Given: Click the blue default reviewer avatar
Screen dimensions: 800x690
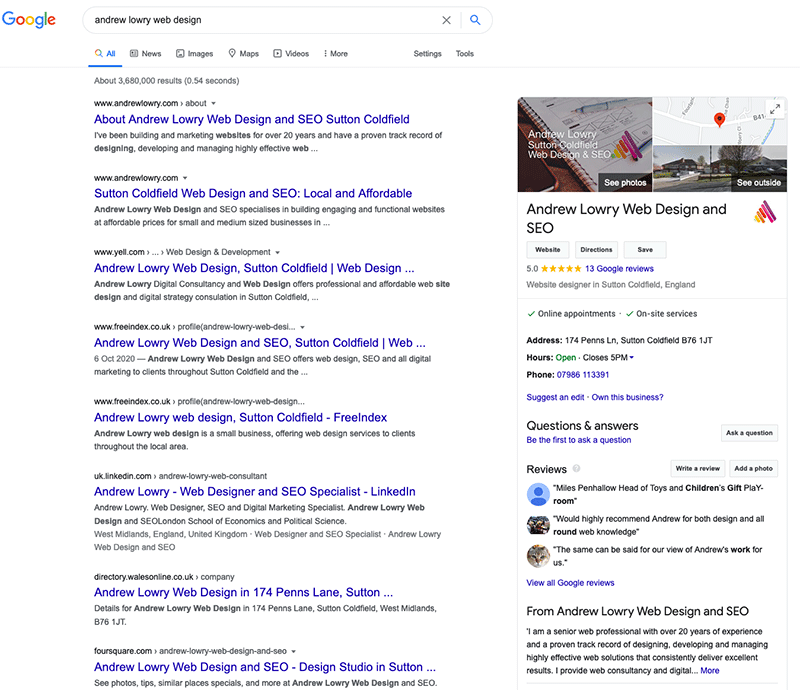Looking at the screenshot, I should coord(538,494).
